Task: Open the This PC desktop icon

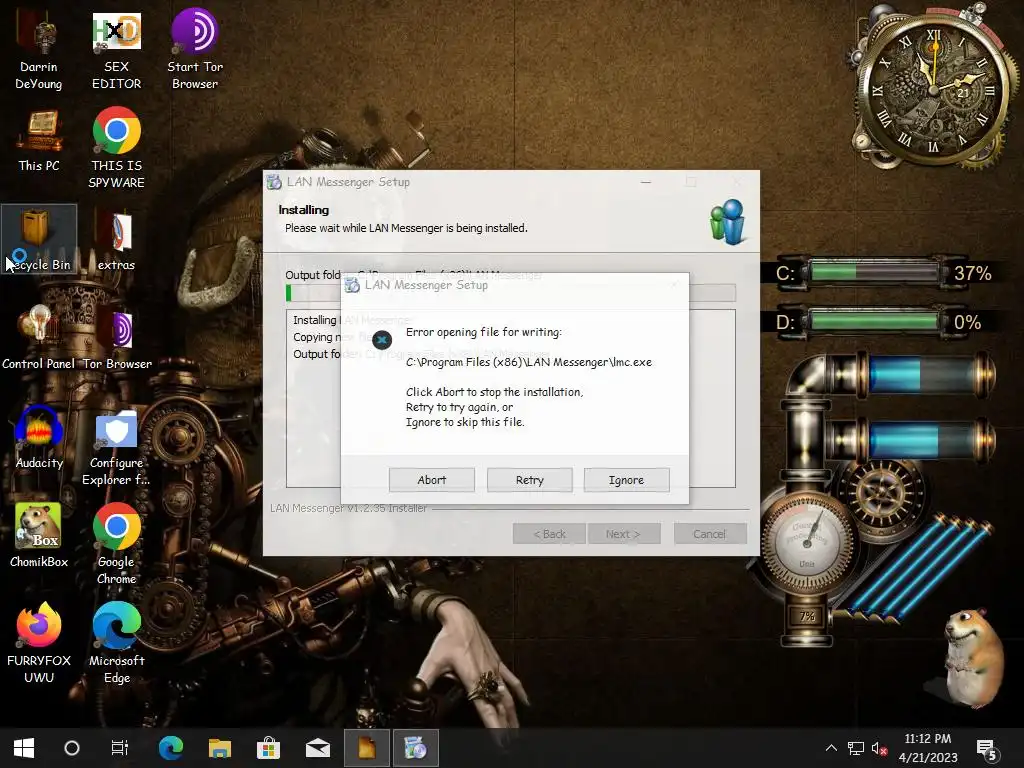Action: pyautogui.click(x=39, y=141)
